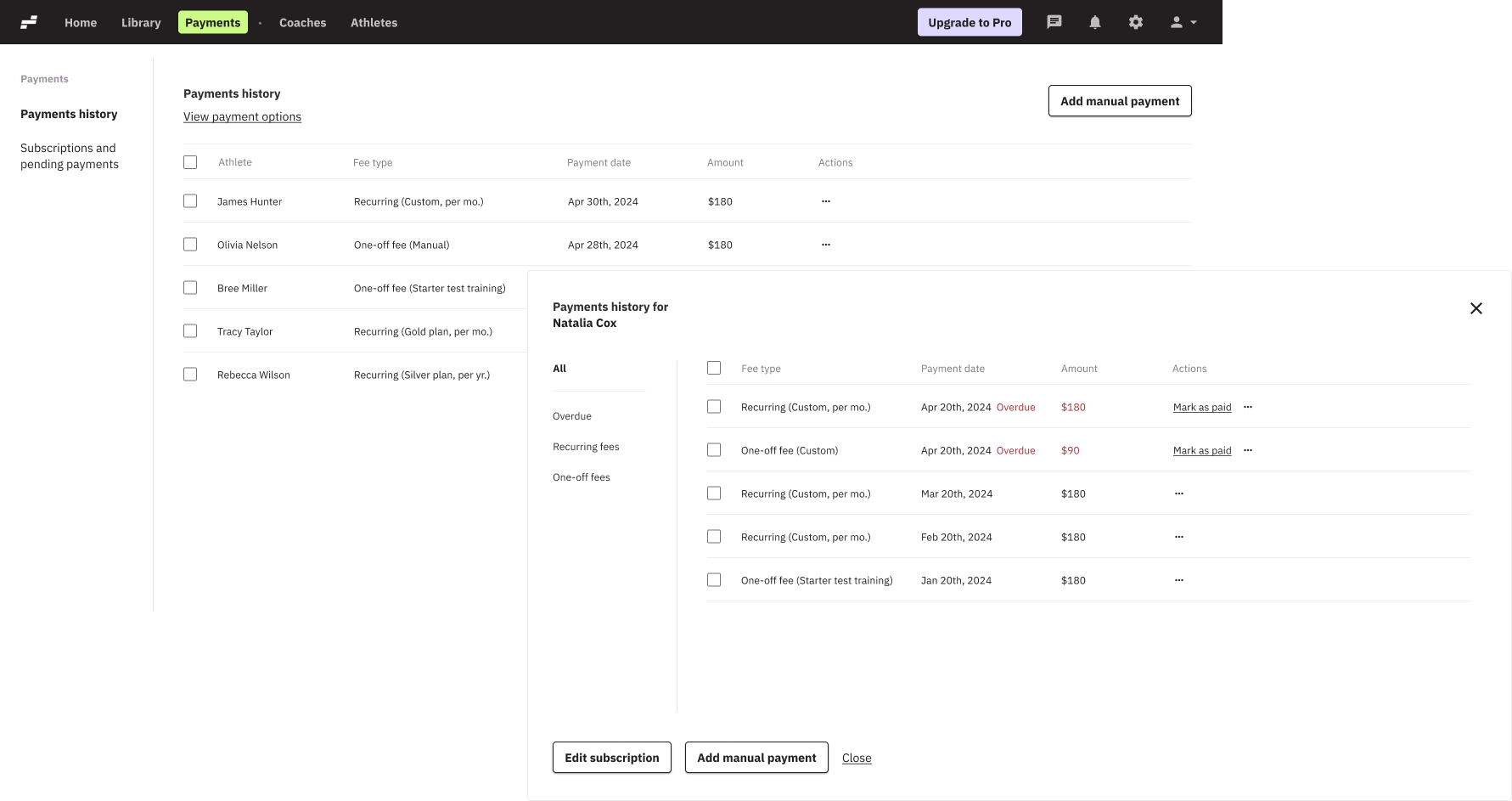Image resolution: width=1512 pixels, height=801 pixels.
Task: Toggle select-all checkbox in Natalia's table
Action: pyautogui.click(x=714, y=368)
